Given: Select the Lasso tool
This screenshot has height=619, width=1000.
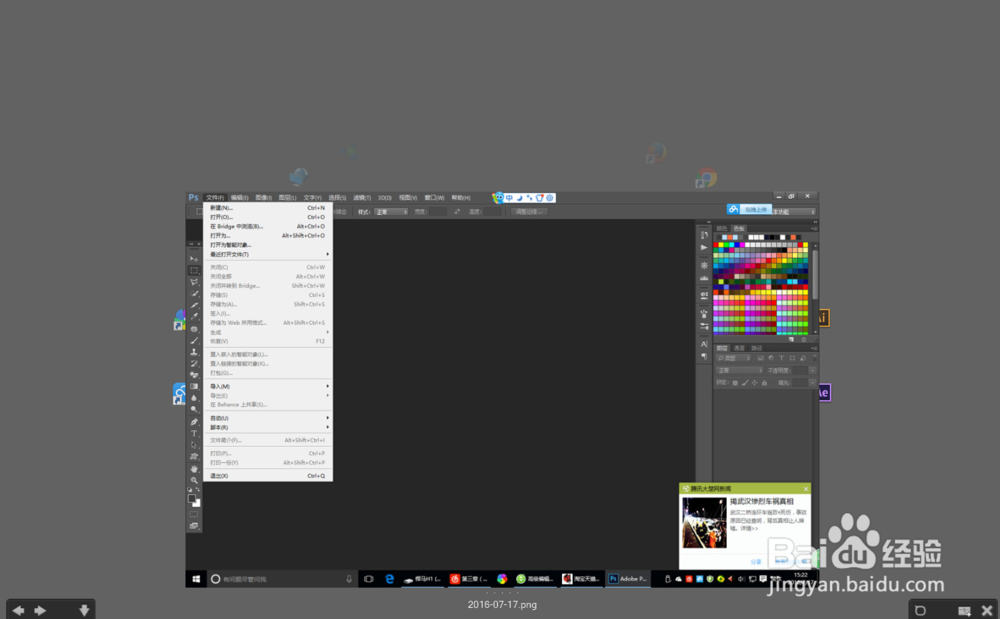Looking at the screenshot, I should coord(194,282).
